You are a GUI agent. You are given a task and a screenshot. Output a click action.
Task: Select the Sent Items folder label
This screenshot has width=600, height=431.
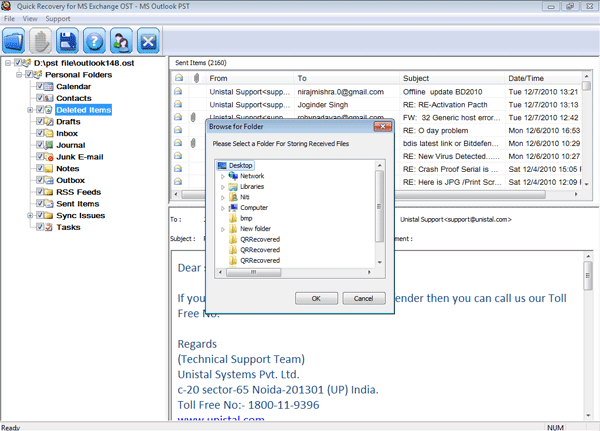click(78, 204)
